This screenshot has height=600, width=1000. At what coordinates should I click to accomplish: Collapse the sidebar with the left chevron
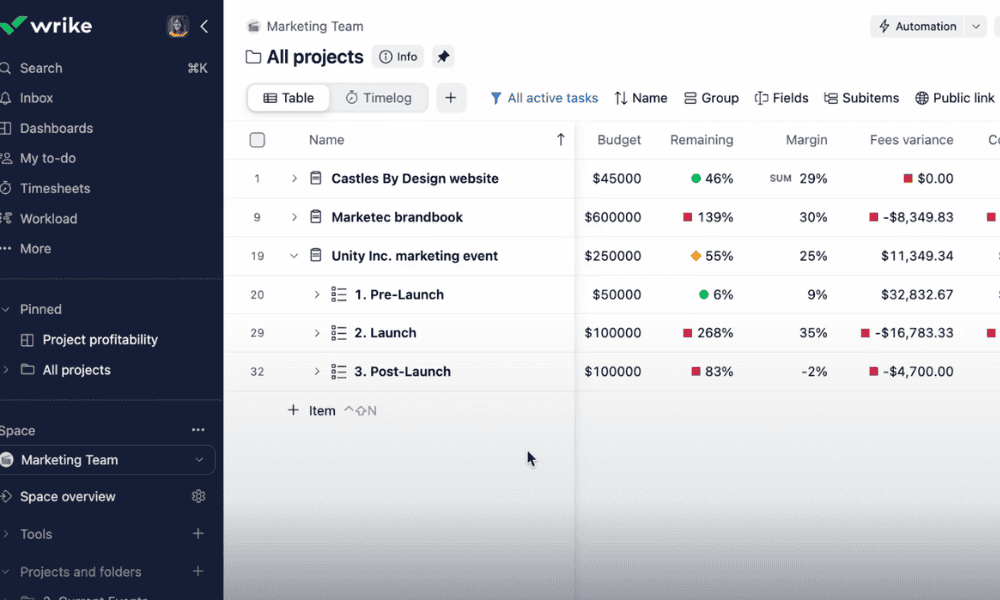point(205,27)
